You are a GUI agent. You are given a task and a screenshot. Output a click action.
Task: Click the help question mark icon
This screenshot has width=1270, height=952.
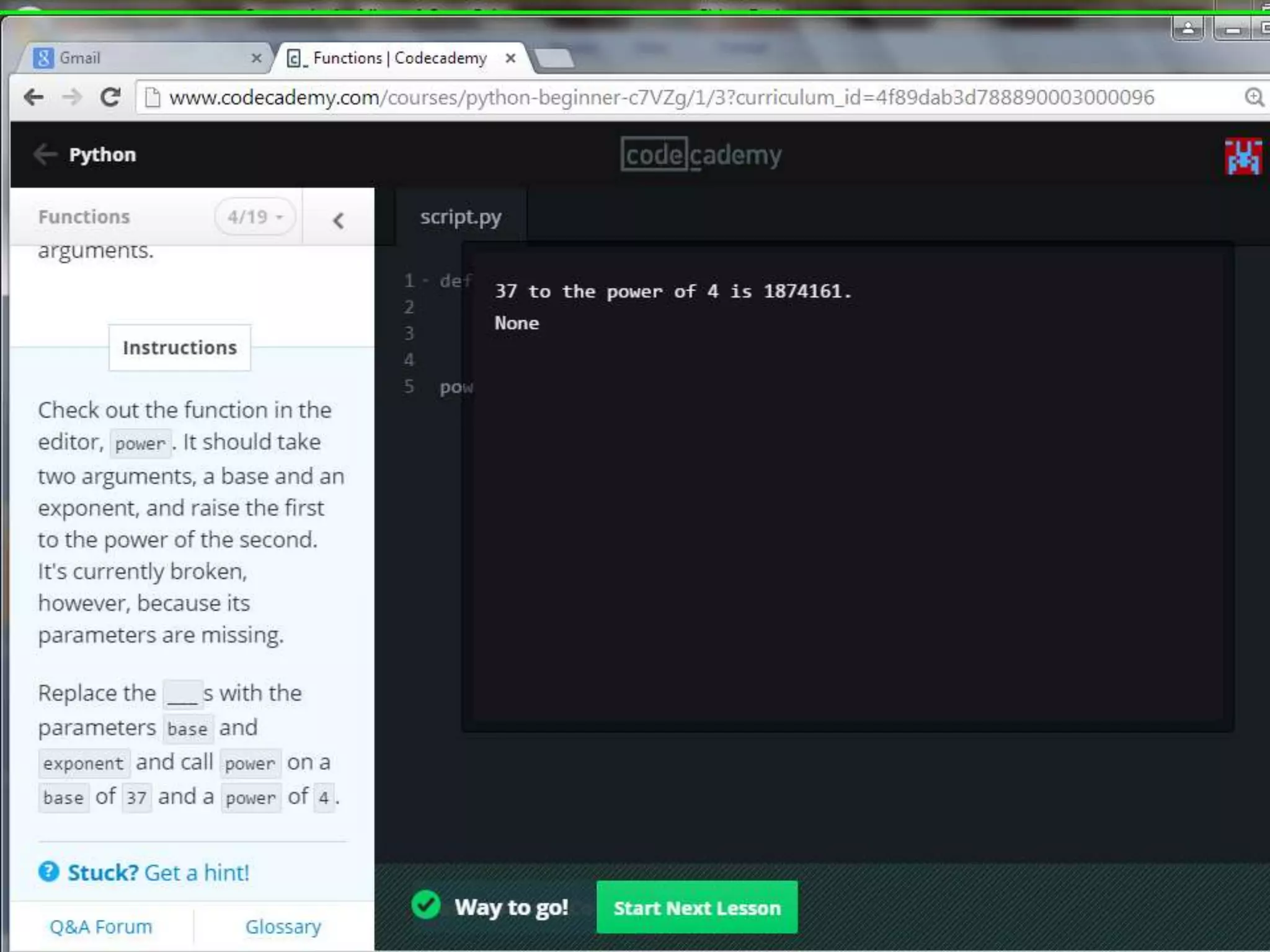click(x=48, y=872)
